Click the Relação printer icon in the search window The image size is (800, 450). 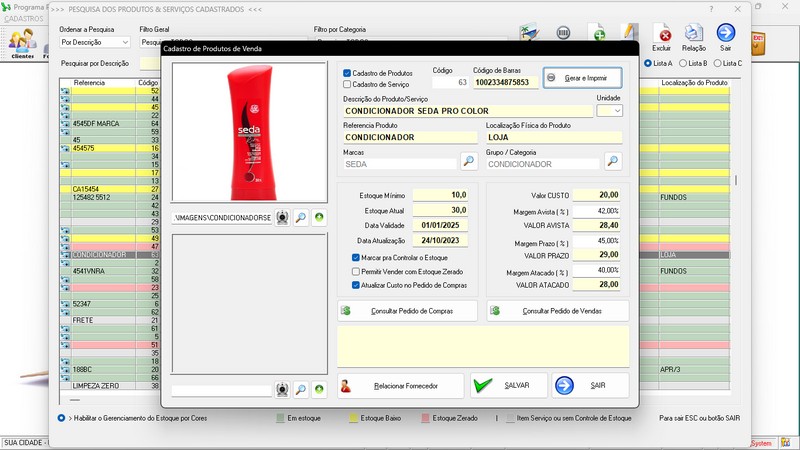[694, 38]
